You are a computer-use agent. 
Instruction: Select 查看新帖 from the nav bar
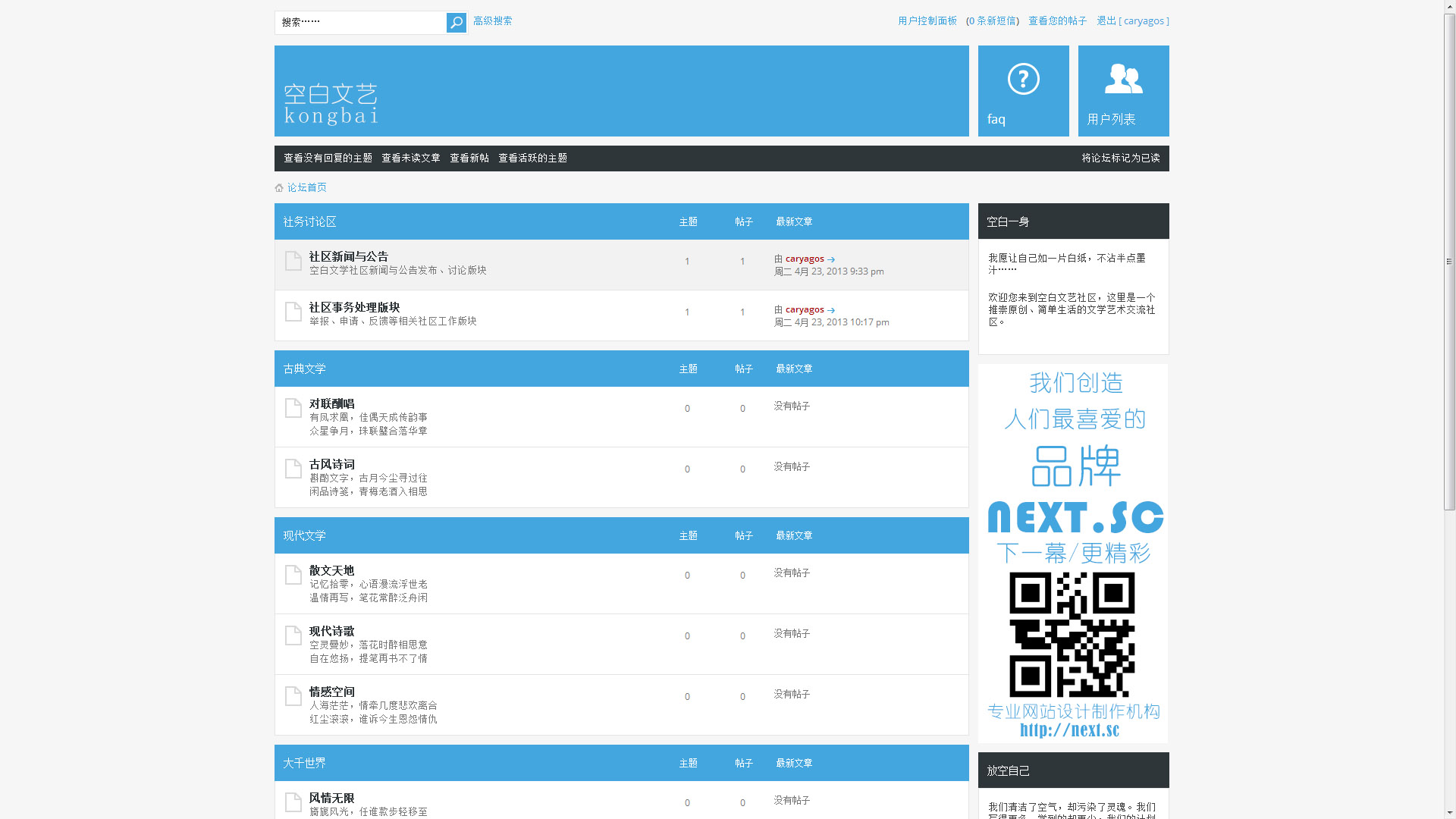coord(469,158)
